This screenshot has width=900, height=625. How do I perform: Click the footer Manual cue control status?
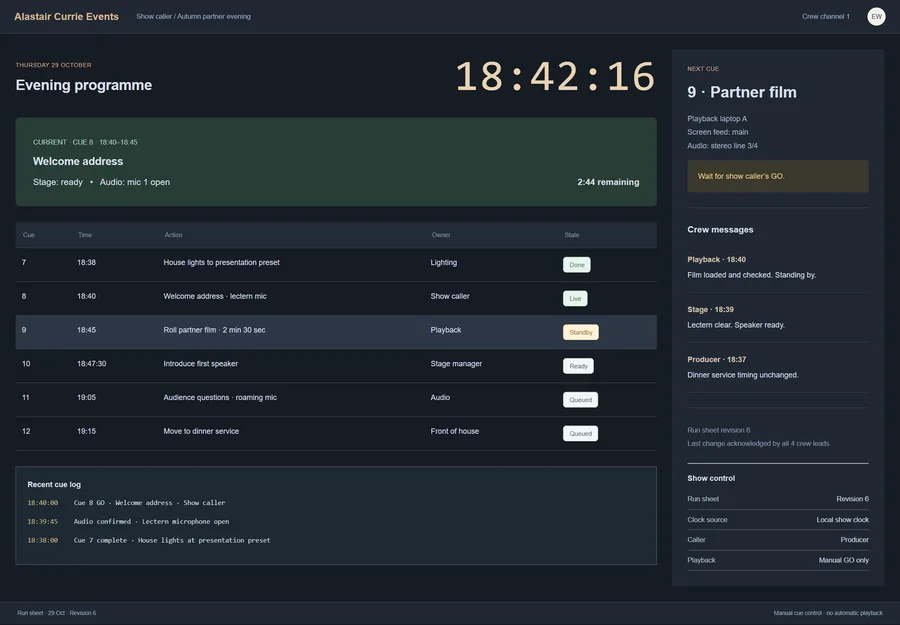pyautogui.click(x=828, y=613)
